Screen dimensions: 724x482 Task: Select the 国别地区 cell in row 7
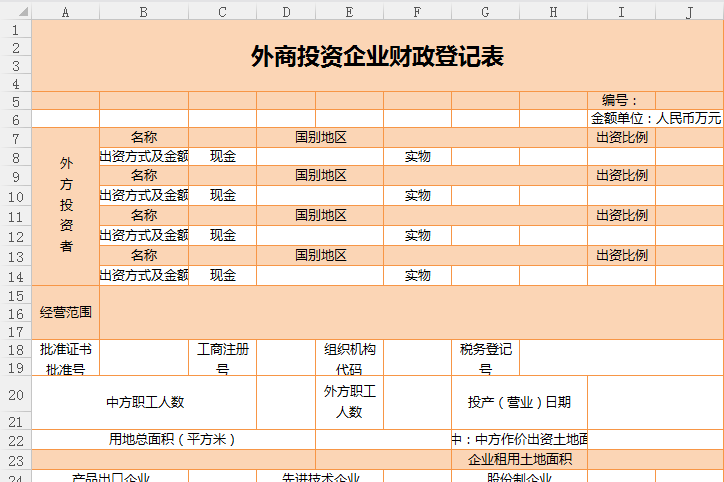coord(320,137)
